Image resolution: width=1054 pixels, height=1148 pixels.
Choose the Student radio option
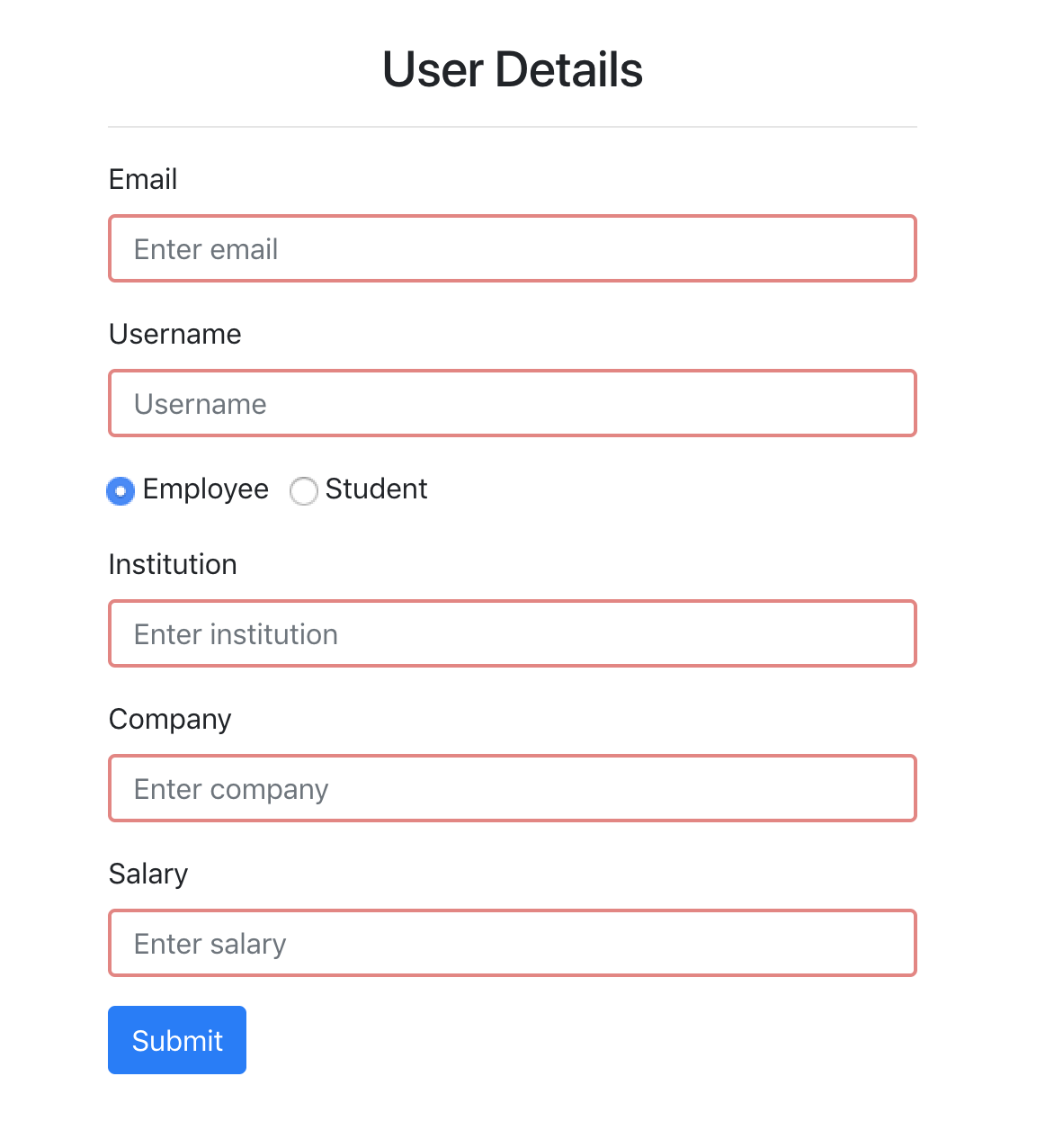304,491
